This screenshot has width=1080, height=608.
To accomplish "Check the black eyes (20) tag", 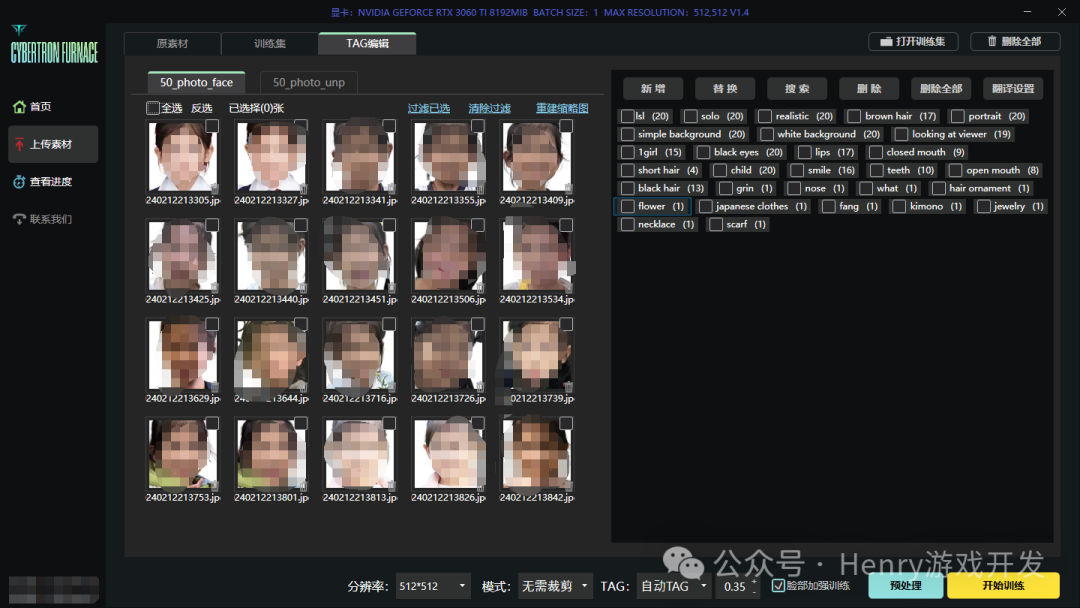I will [703, 152].
